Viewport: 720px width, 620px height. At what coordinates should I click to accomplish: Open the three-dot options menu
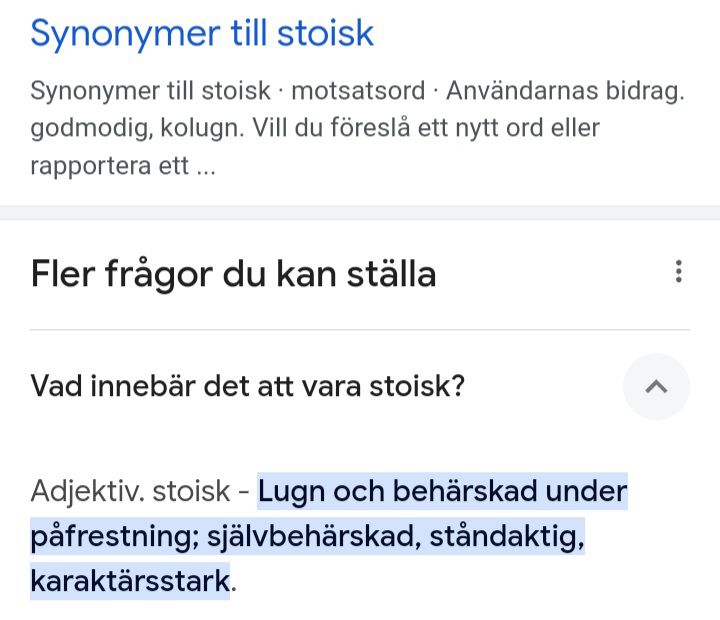[x=679, y=271]
